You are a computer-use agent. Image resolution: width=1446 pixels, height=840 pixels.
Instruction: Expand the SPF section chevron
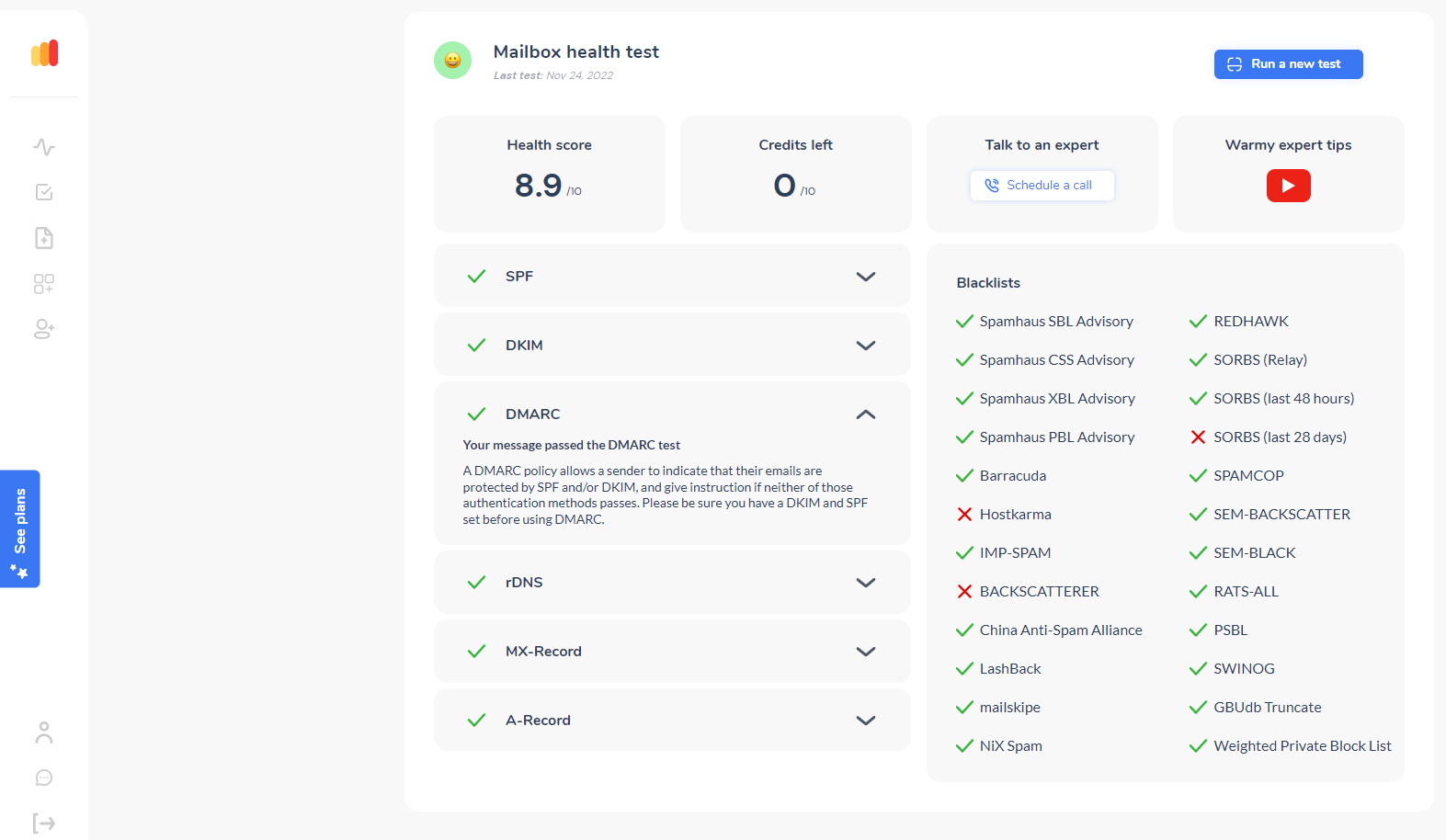click(x=866, y=276)
